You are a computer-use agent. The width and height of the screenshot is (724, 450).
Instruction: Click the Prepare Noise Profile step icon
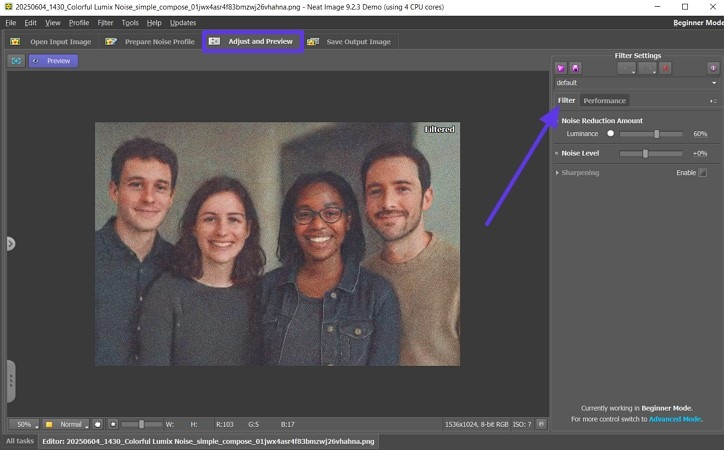pos(111,42)
